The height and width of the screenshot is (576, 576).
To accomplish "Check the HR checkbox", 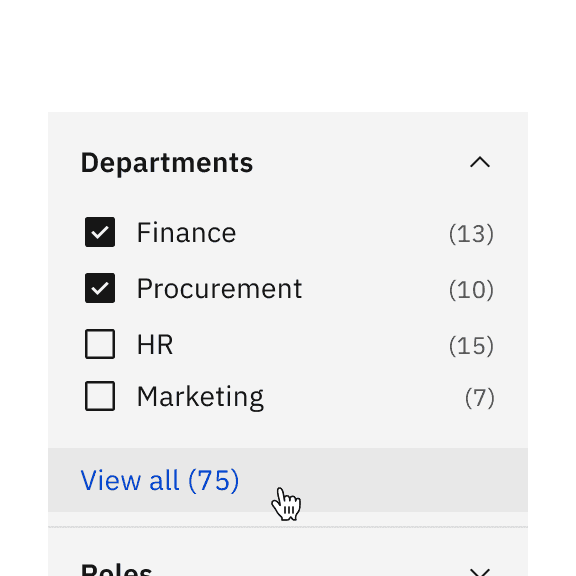I will point(100,344).
